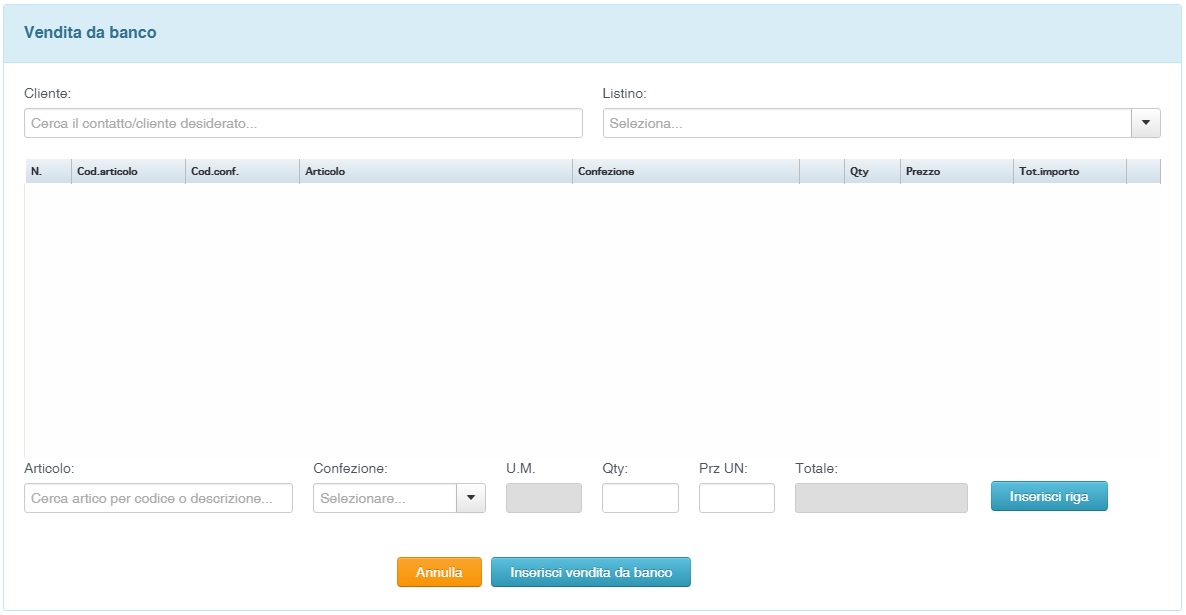Open the Listino dropdown arrow
The height and width of the screenshot is (615, 1186).
1145,123
